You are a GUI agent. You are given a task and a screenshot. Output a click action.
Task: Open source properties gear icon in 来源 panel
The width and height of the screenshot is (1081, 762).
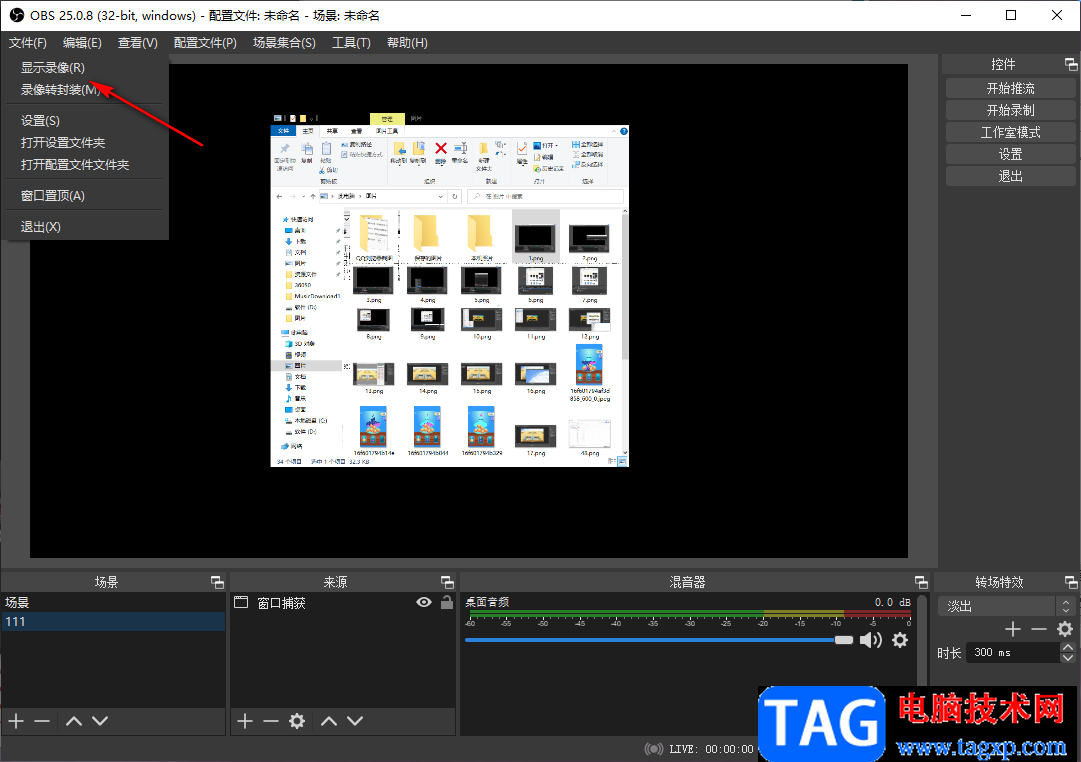[297, 721]
